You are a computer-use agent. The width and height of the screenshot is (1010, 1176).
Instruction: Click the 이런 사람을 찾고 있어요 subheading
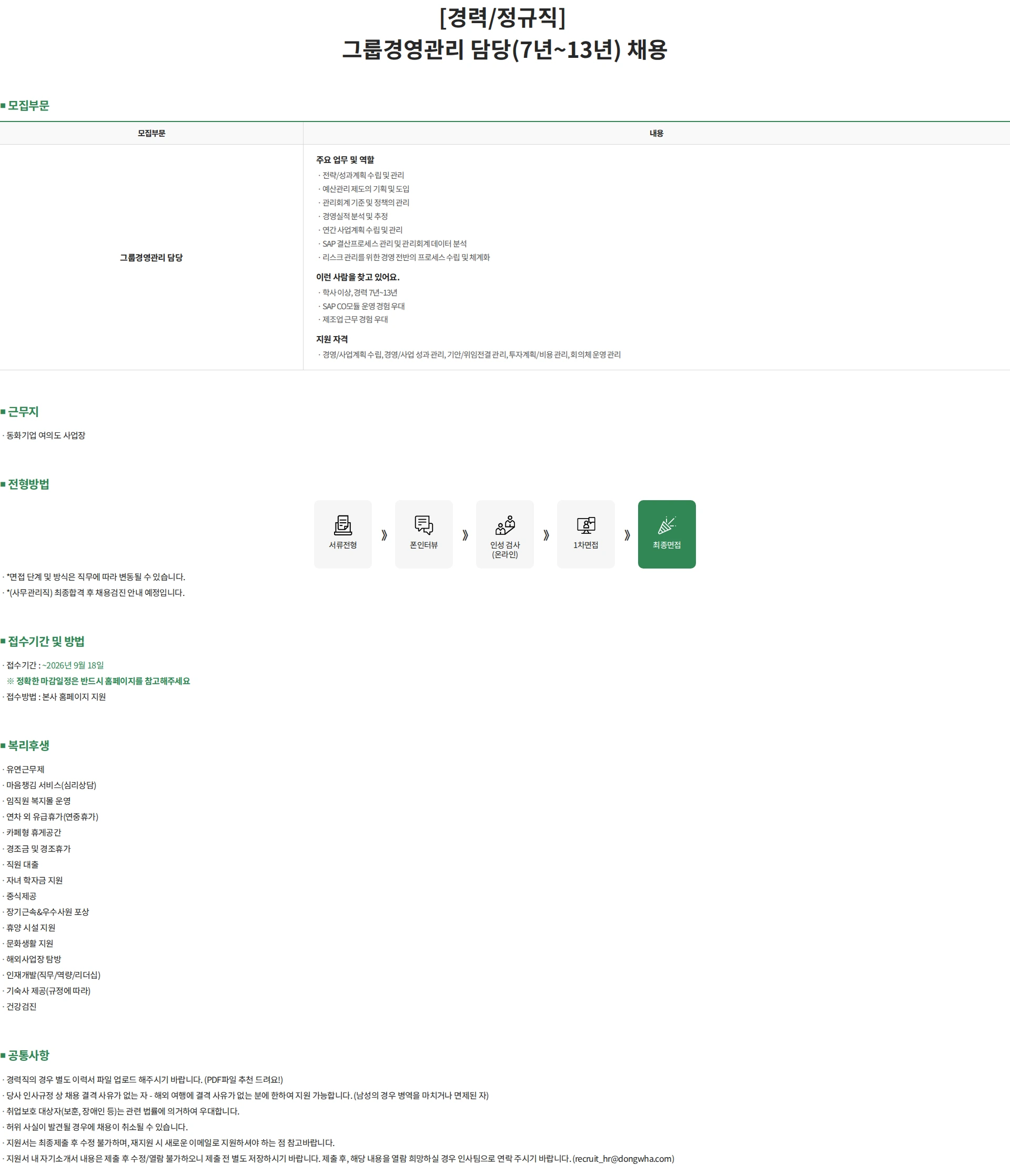[358, 277]
